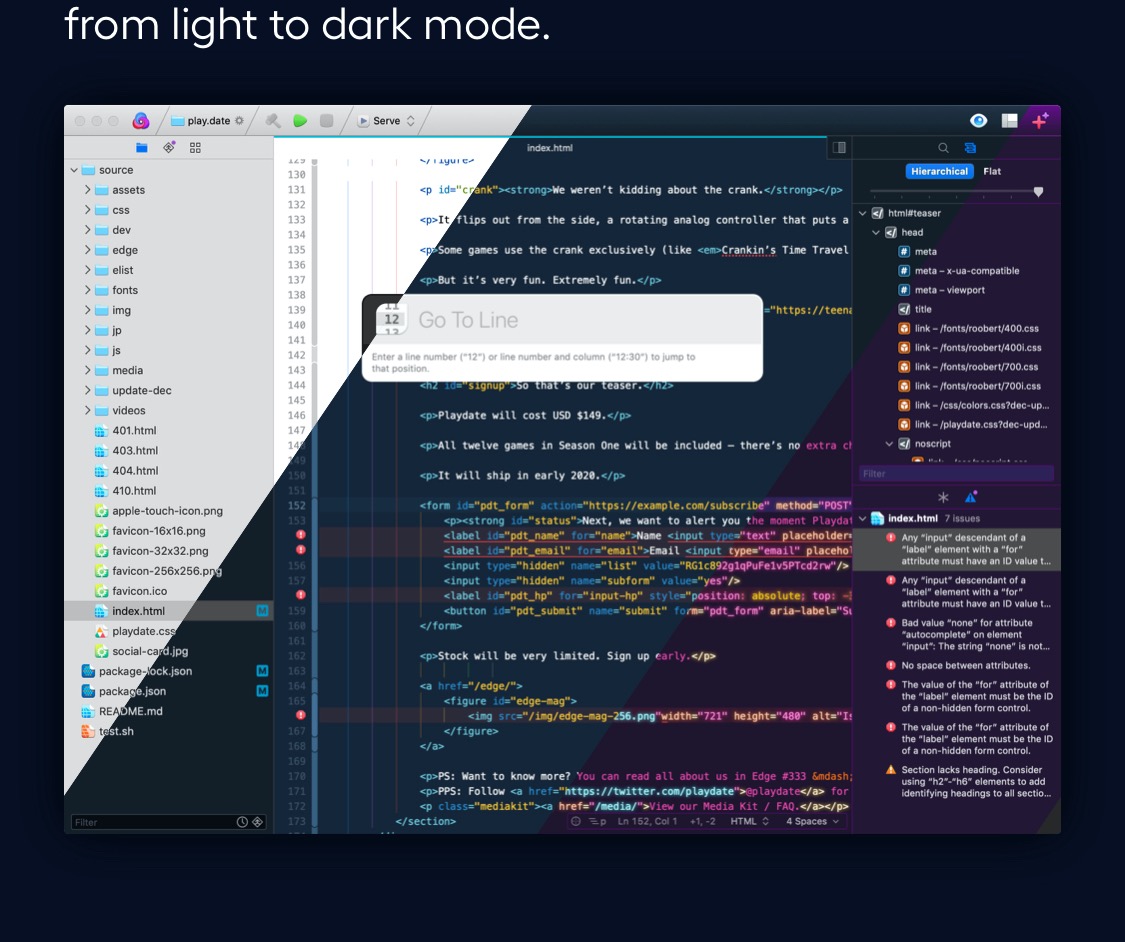
Task: Stop the running task
Action: 326,121
